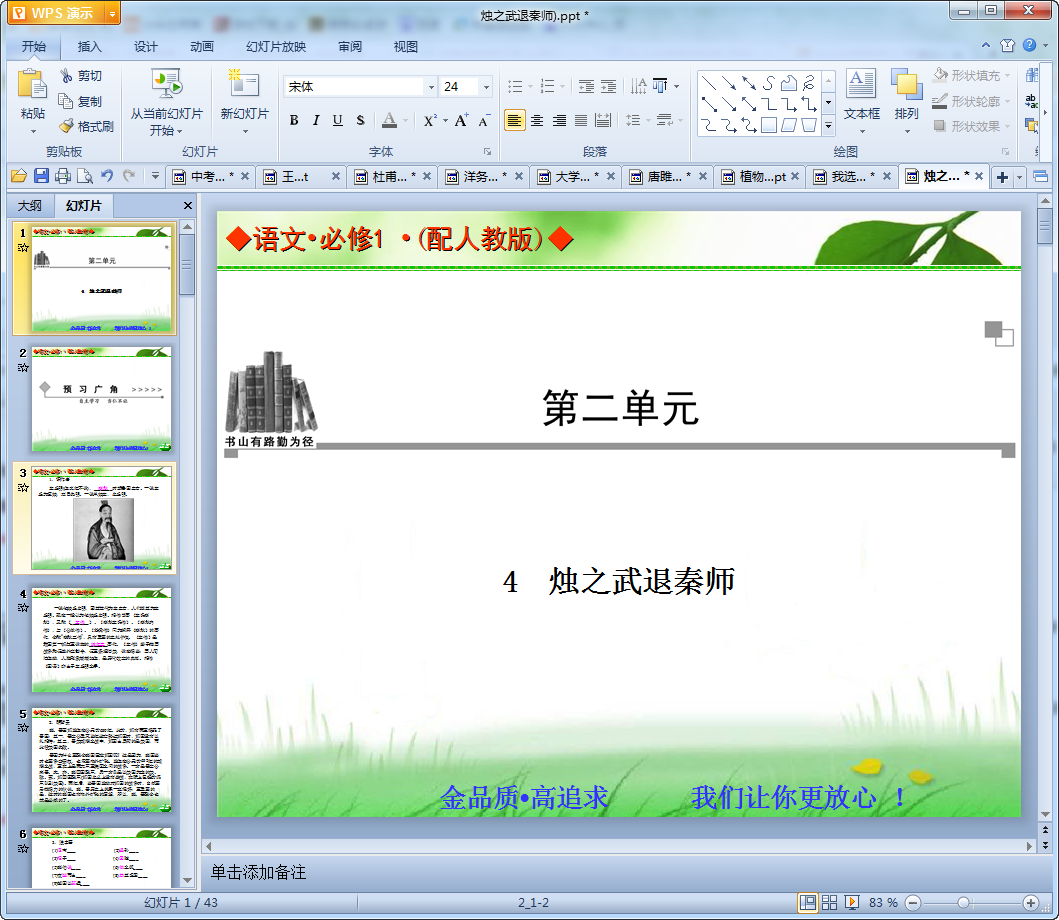Viewport: 1059px width, 920px height.
Task: Click zoom in plus button
Action: coord(1031,902)
